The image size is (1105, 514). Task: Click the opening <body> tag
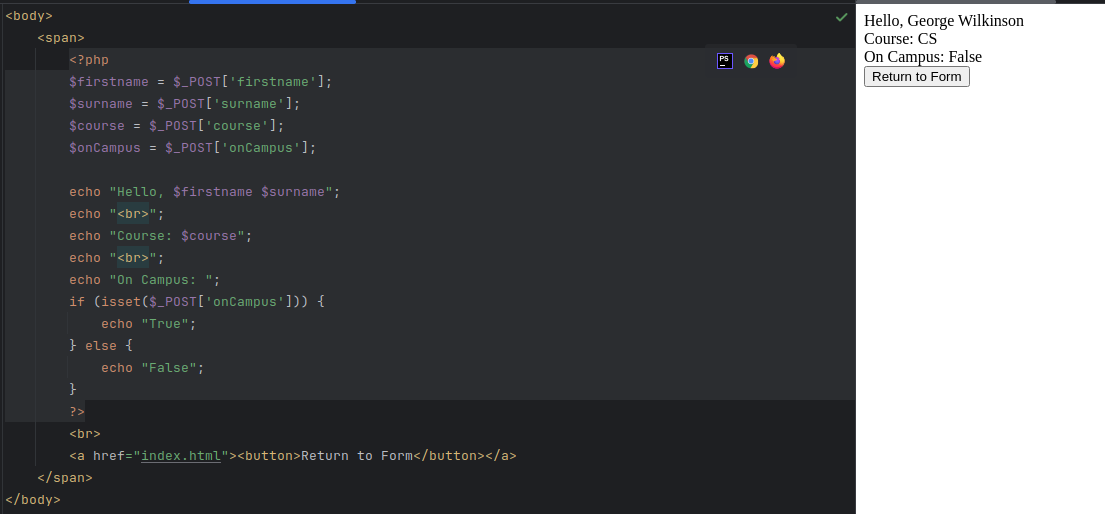(x=29, y=16)
